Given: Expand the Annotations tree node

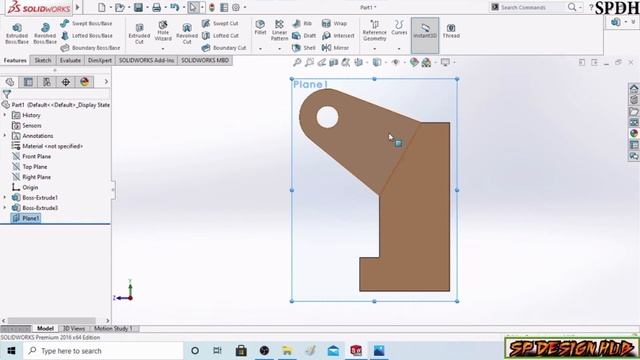Looking at the screenshot, I should tap(5, 136).
